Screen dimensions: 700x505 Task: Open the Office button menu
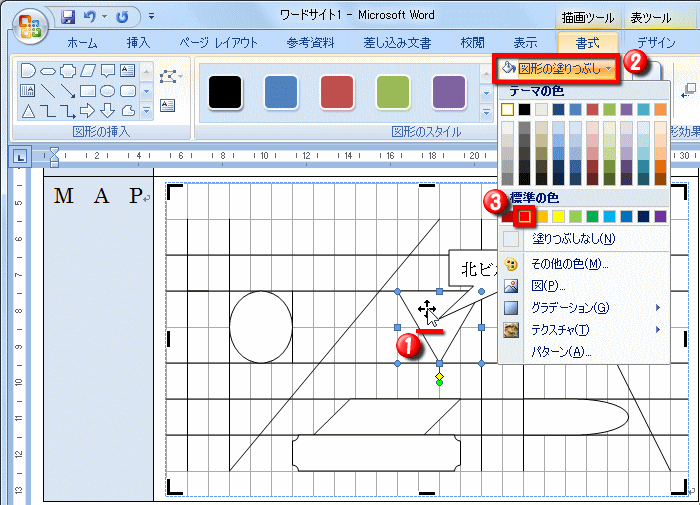click(x=30, y=26)
